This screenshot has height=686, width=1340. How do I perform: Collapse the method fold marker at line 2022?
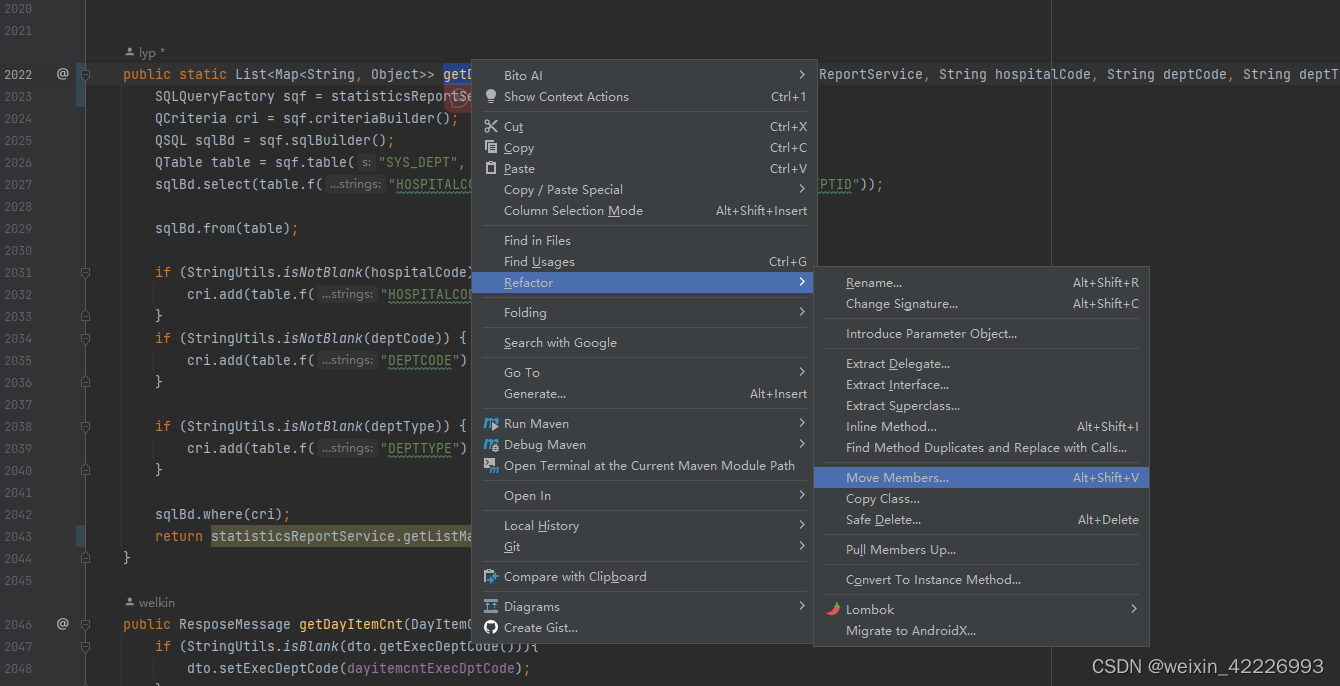tap(85, 74)
